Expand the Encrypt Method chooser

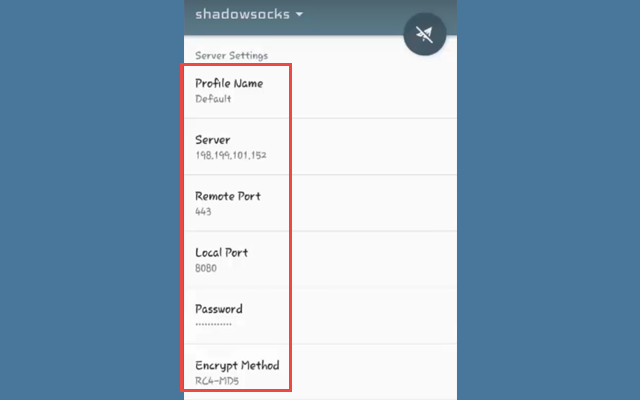tap(236, 365)
